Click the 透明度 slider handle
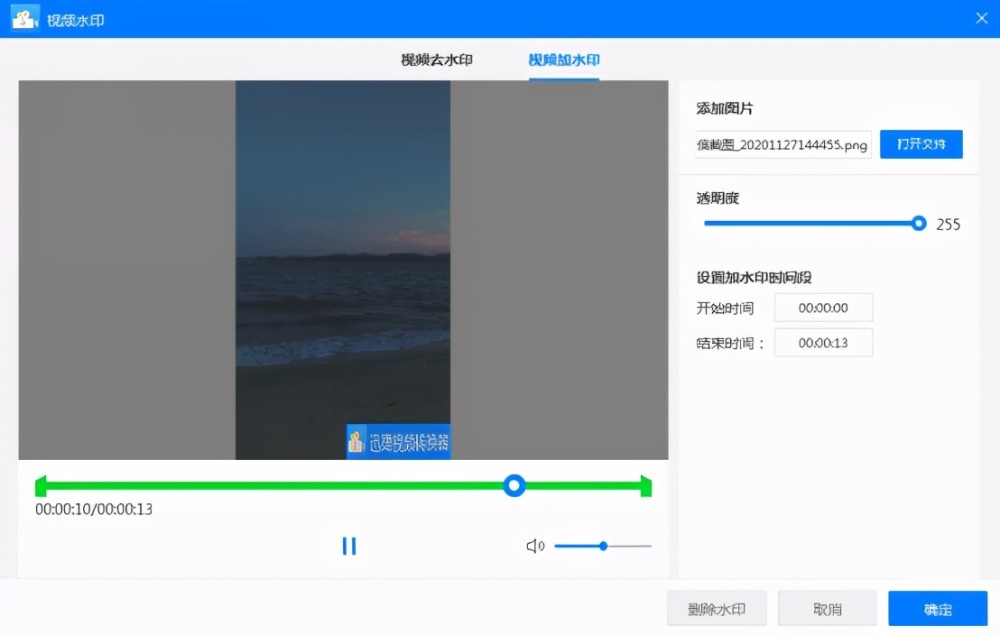 (x=919, y=223)
